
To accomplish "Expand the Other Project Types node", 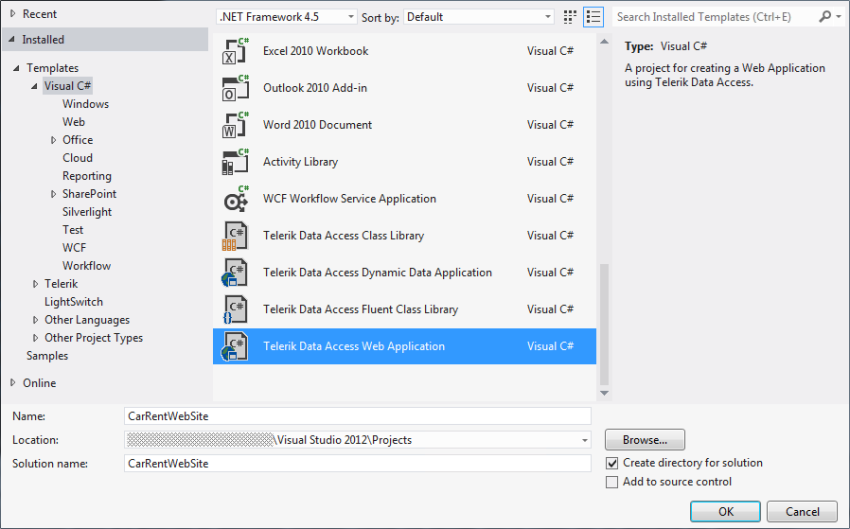I will pos(35,338).
